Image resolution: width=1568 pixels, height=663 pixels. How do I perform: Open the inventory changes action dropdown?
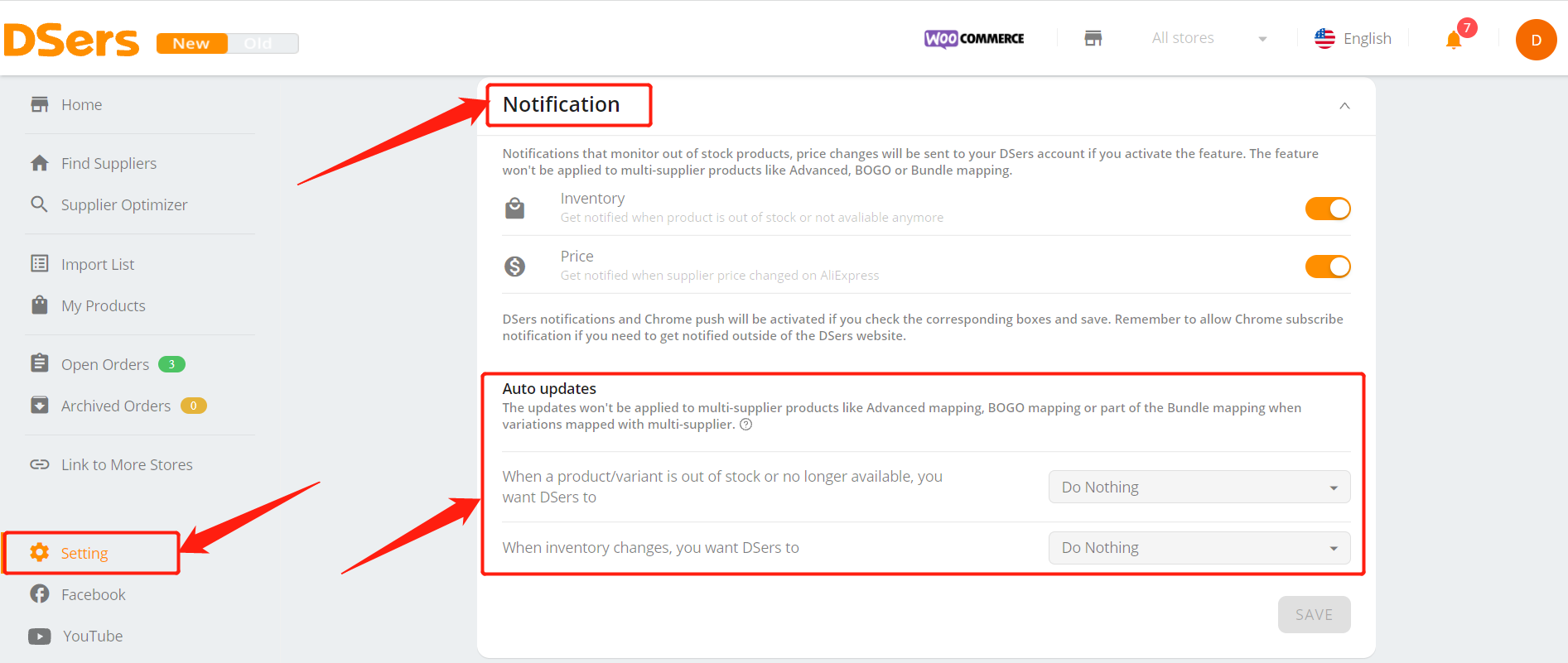click(x=1199, y=548)
